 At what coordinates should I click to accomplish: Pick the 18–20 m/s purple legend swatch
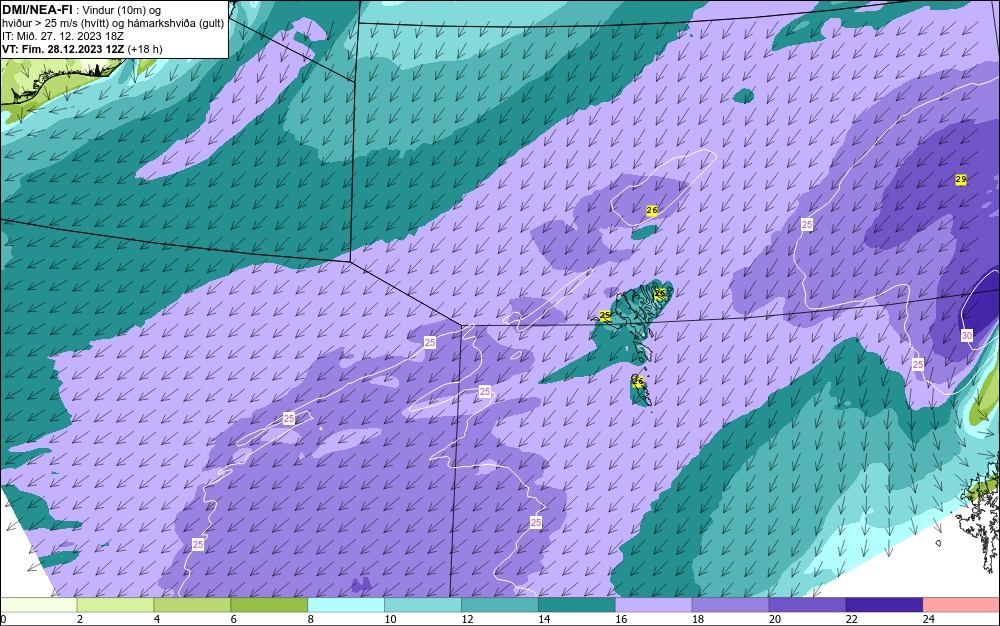pyautogui.click(x=730, y=605)
